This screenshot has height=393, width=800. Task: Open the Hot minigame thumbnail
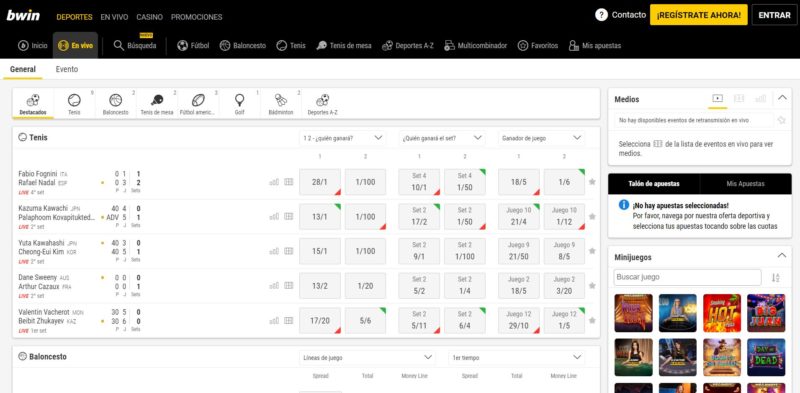pos(722,313)
